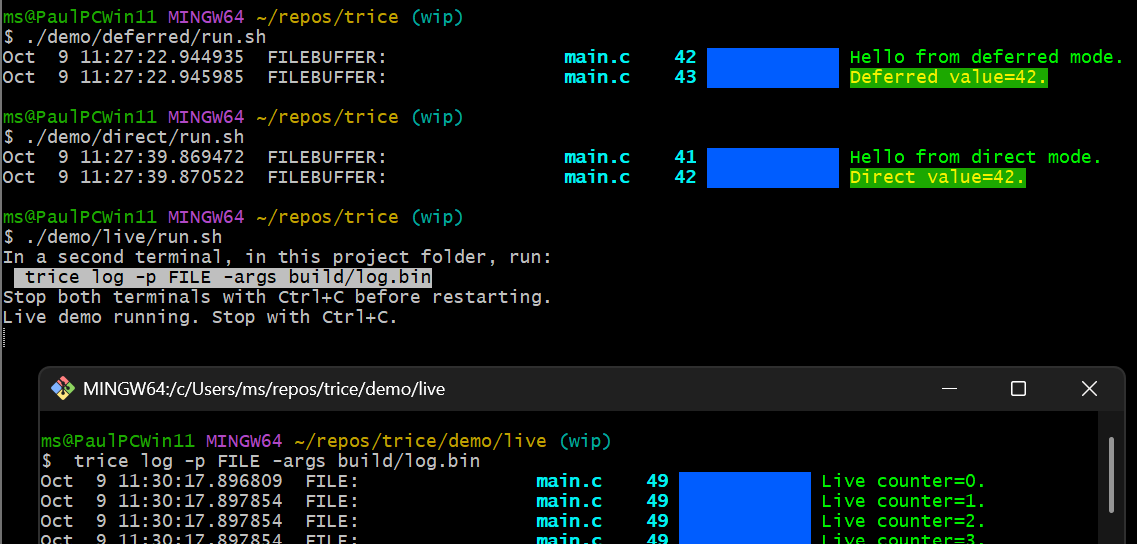Click the highlighted 'Direct value=42.' text

point(938,177)
